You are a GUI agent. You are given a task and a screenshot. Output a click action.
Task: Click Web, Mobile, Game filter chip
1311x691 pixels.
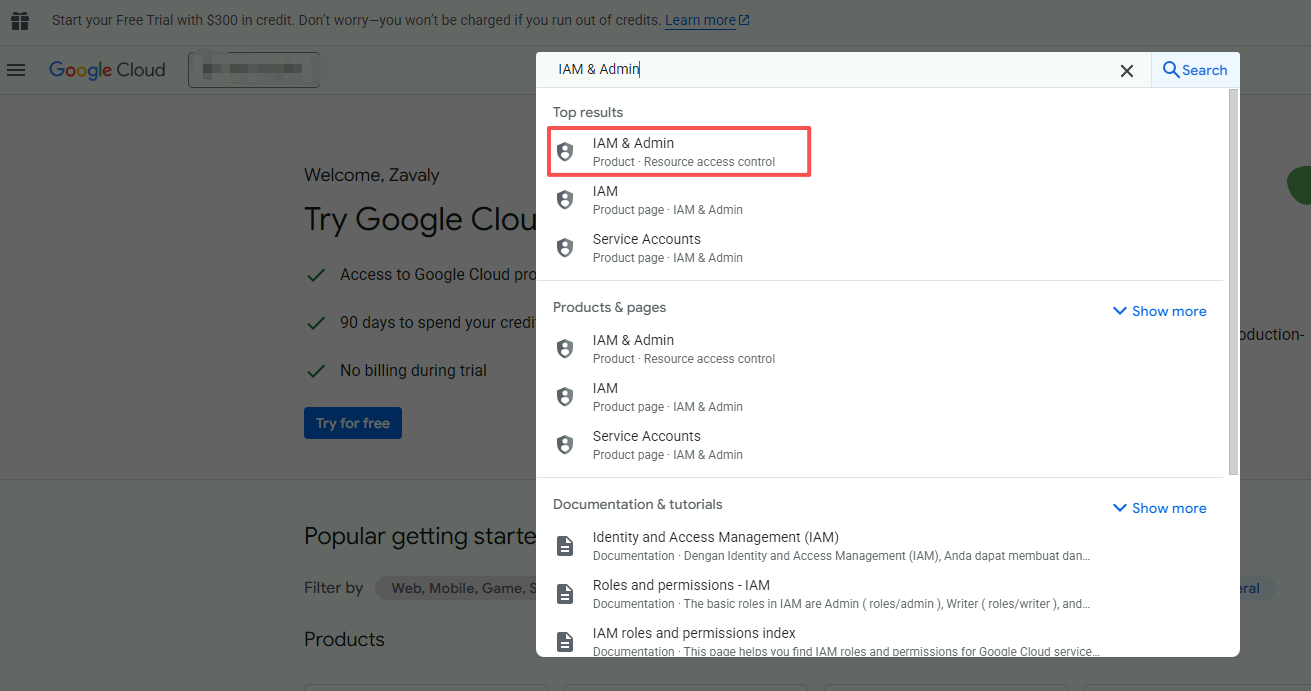click(x=457, y=588)
